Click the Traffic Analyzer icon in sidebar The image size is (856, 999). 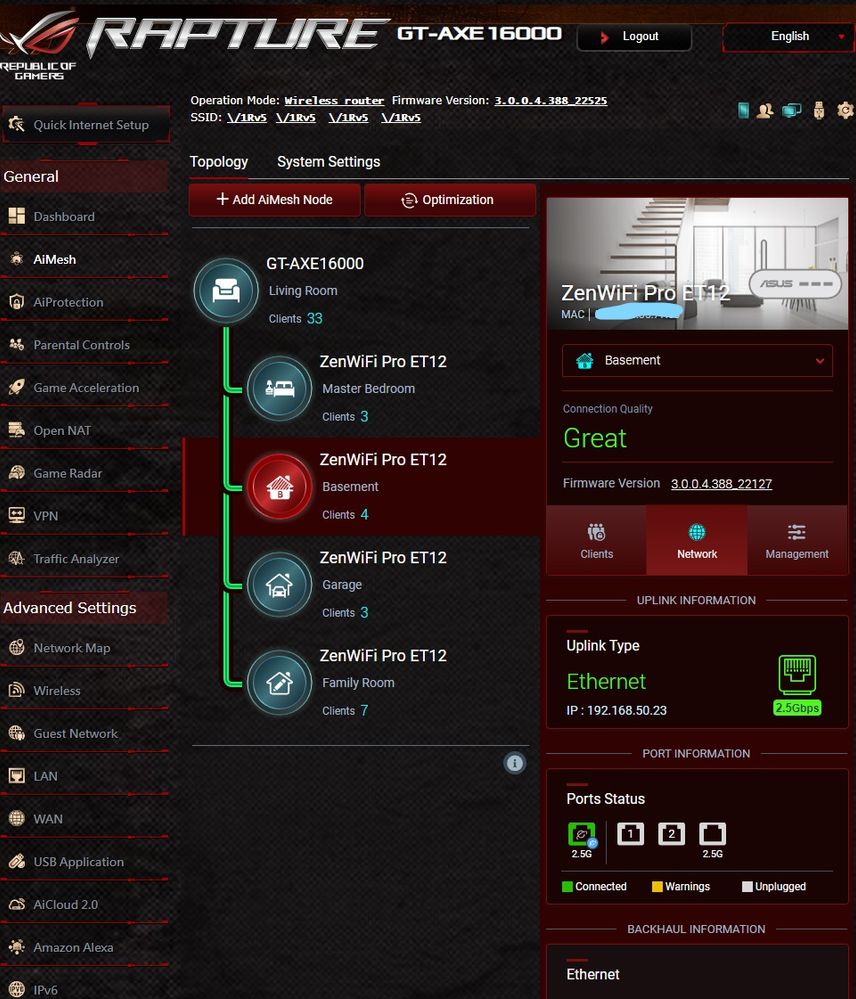[17, 558]
